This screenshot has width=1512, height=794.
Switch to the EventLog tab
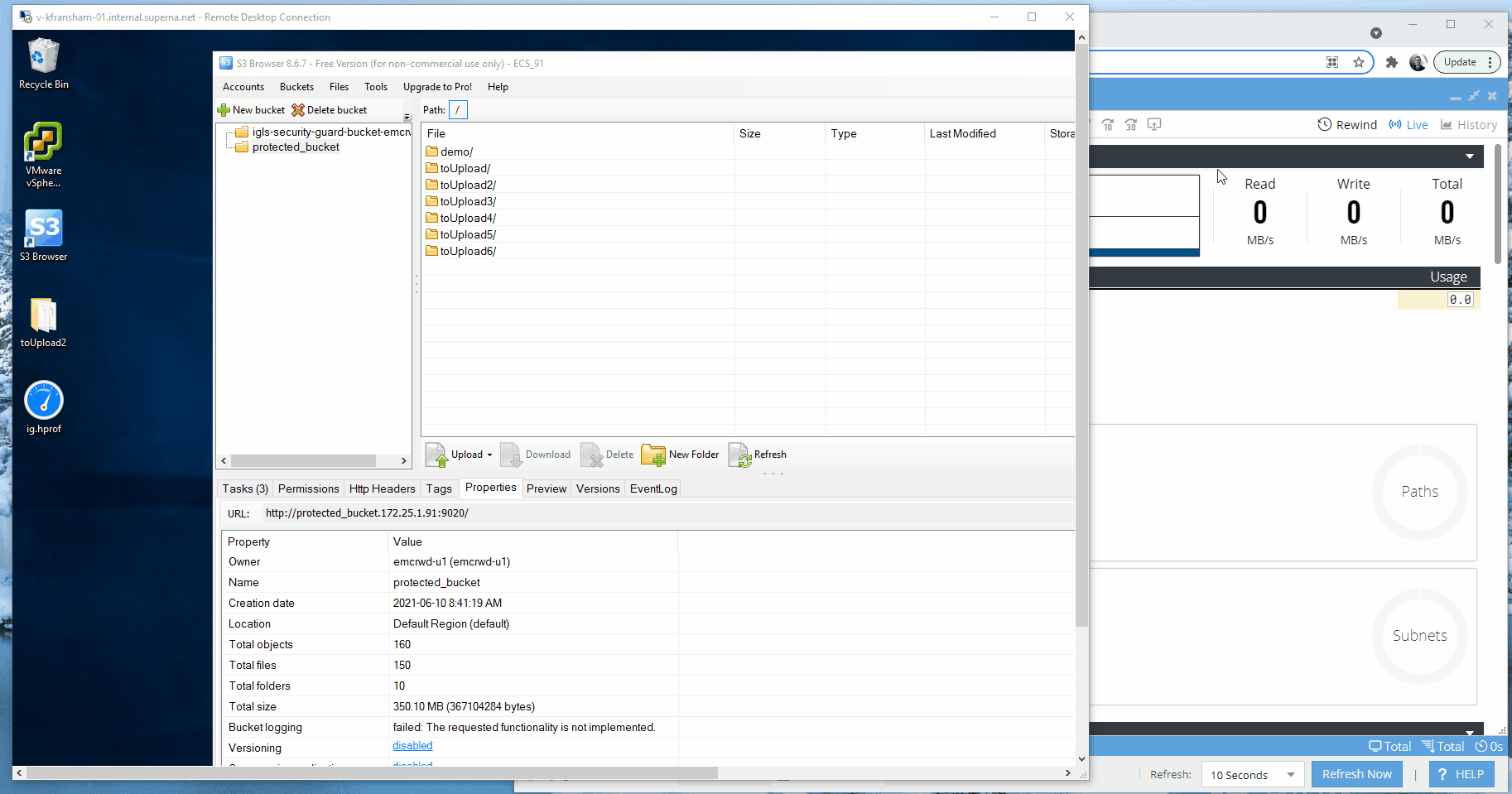pyautogui.click(x=653, y=488)
